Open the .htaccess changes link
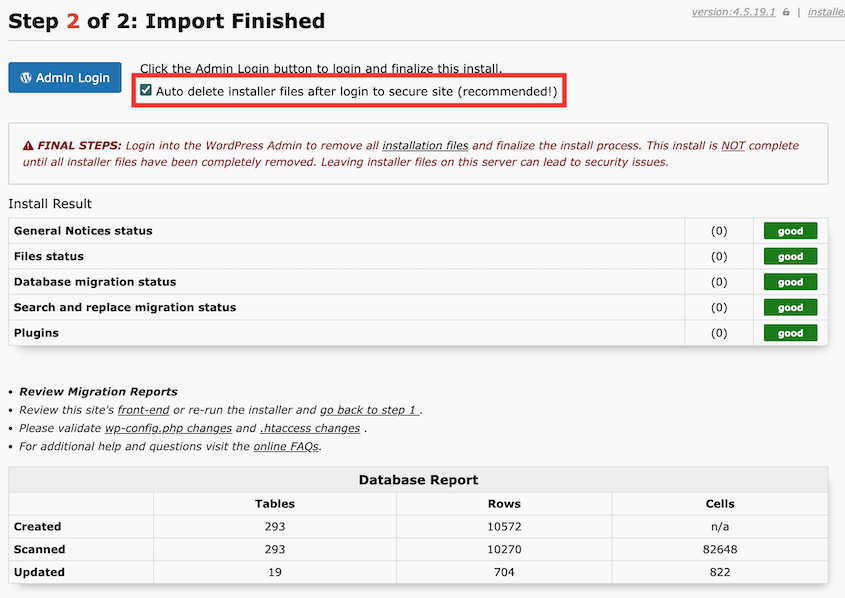Screen dimensions: 845x598 (310, 427)
